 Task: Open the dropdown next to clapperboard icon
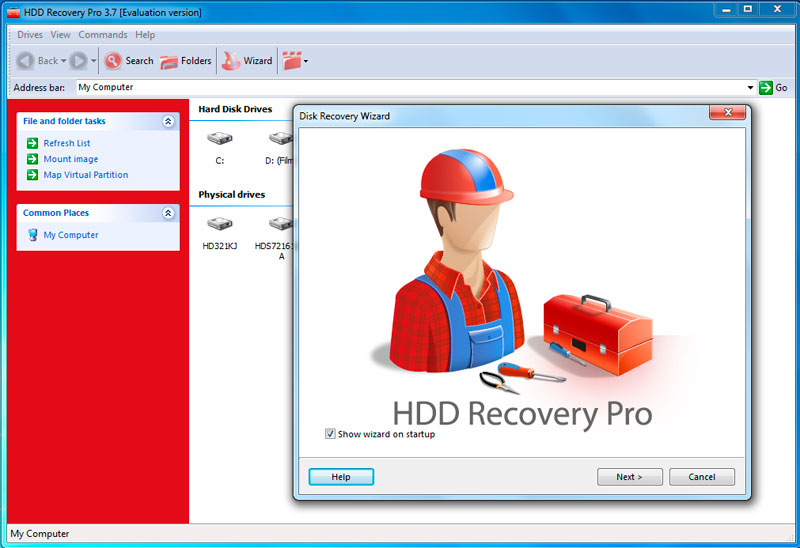306,61
